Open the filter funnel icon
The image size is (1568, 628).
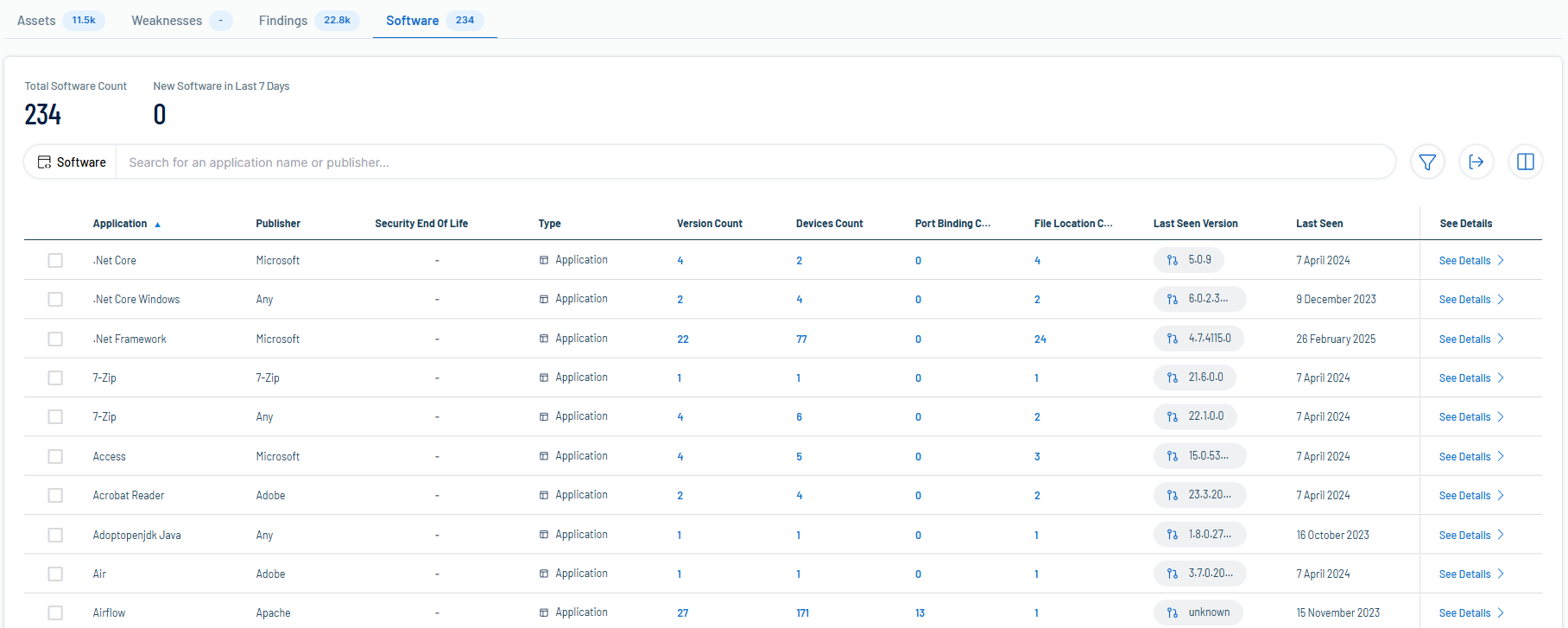tap(1427, 162)
